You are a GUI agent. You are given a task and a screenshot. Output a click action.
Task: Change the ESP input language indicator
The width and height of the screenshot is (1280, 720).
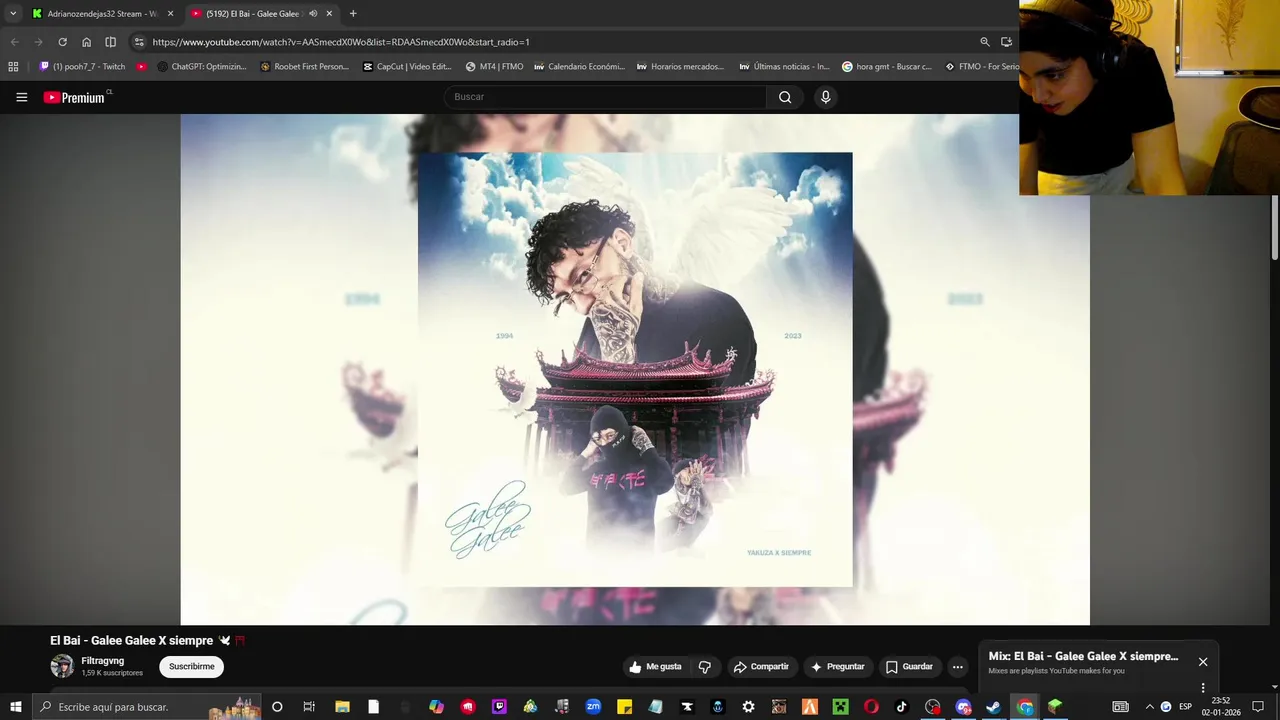1185,707
